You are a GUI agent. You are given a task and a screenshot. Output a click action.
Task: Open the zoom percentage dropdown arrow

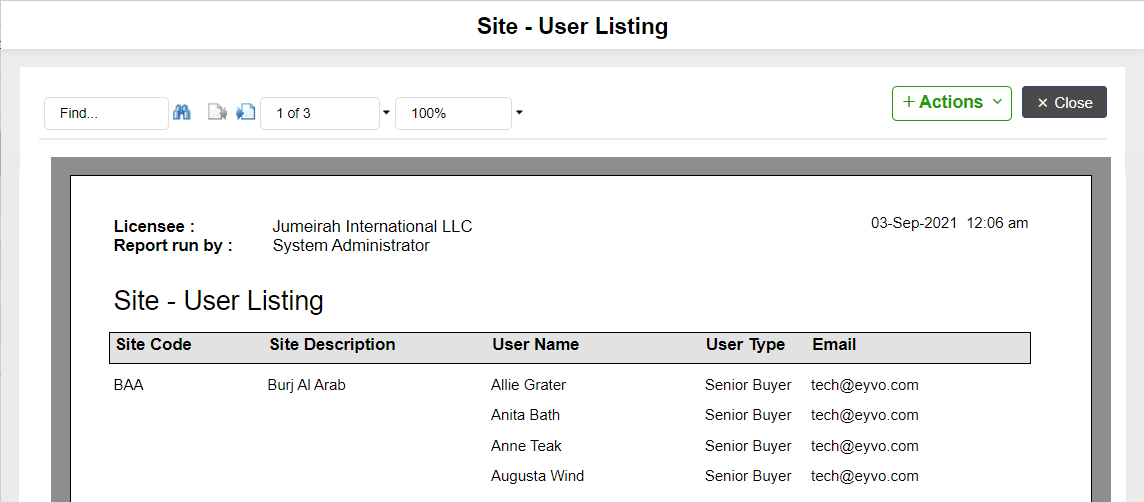[x=519, y=113]
